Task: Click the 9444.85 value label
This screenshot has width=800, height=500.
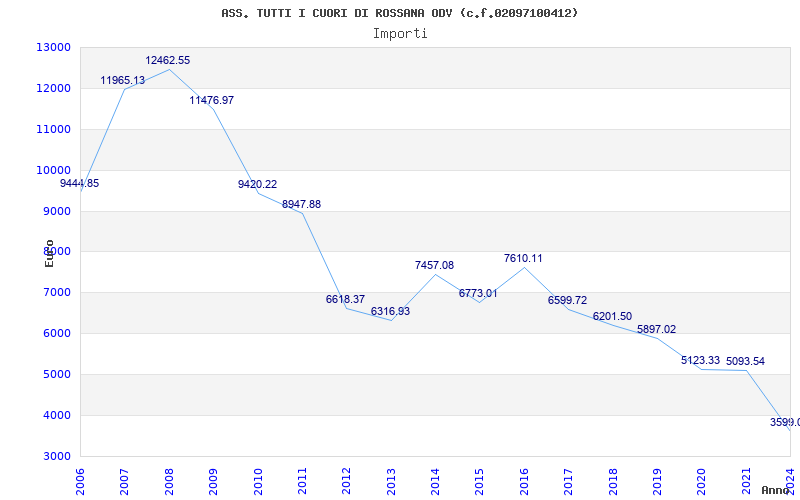Action: click(80, 183)
